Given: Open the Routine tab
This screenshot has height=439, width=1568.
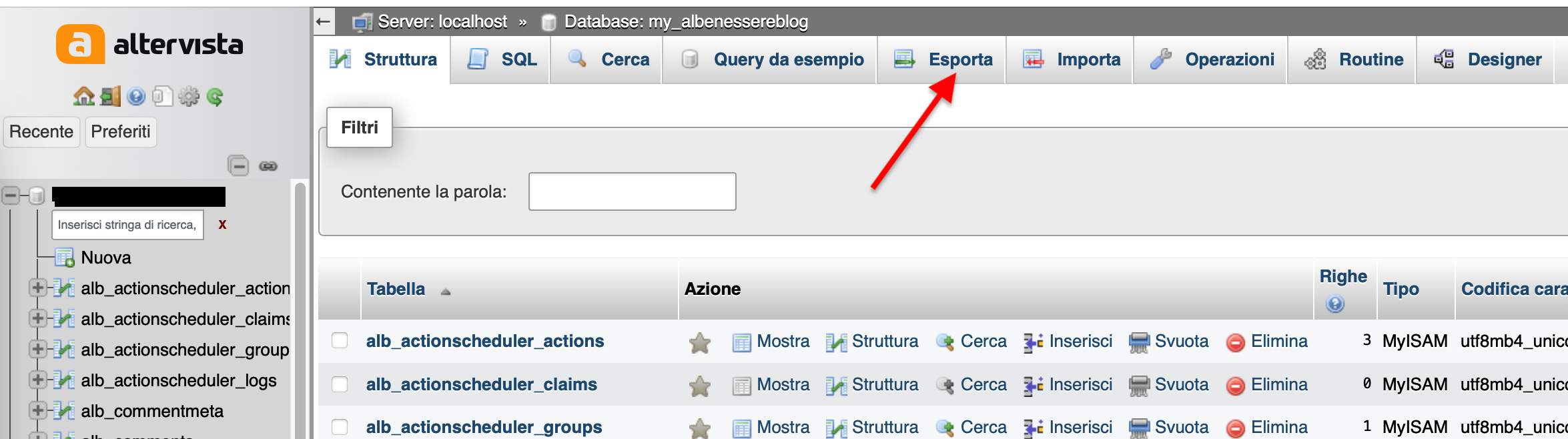Looking at the screenshot, I should click(x=1352, y=59).
